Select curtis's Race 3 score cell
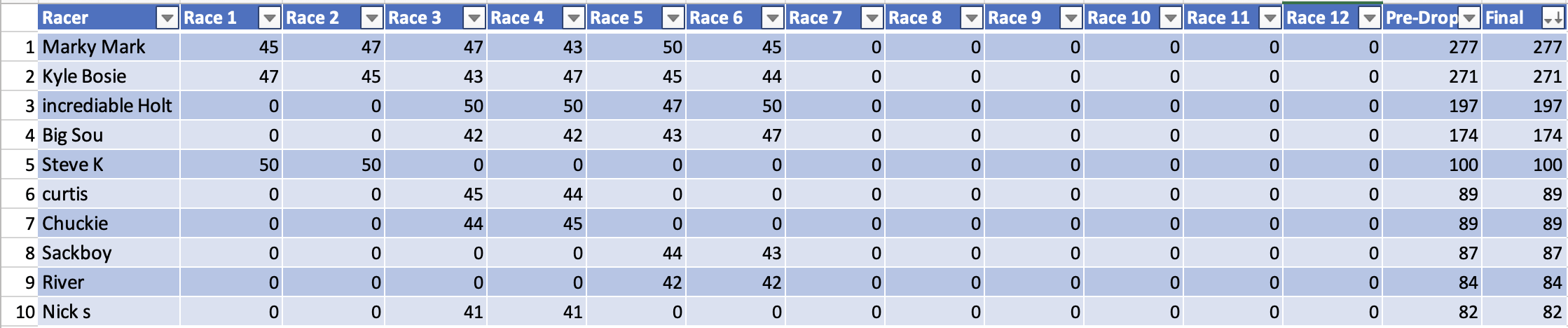This screenshot has width=1568, height=328. [x=435, y=194]
